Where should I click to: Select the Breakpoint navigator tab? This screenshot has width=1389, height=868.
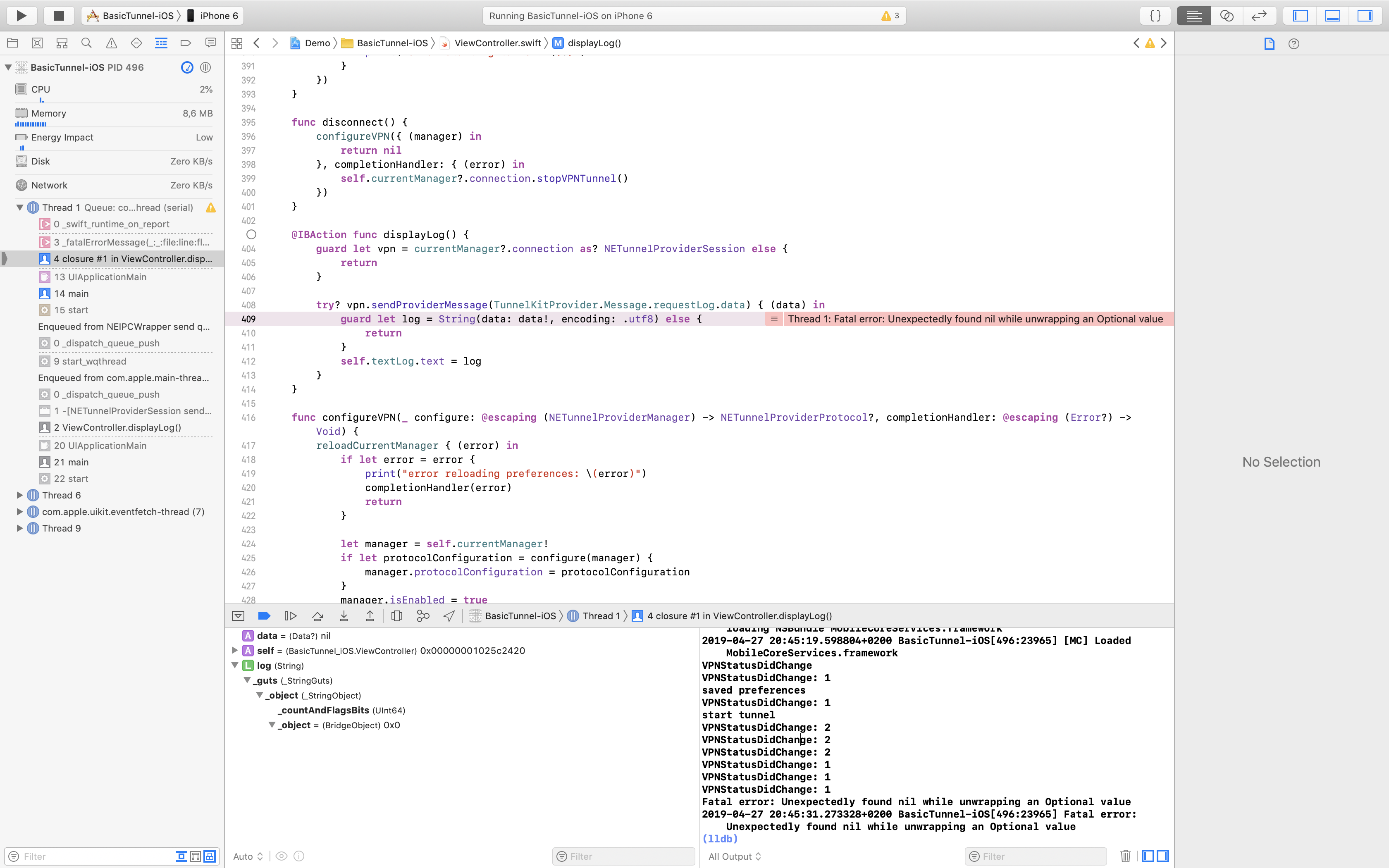tap(185, 43)
